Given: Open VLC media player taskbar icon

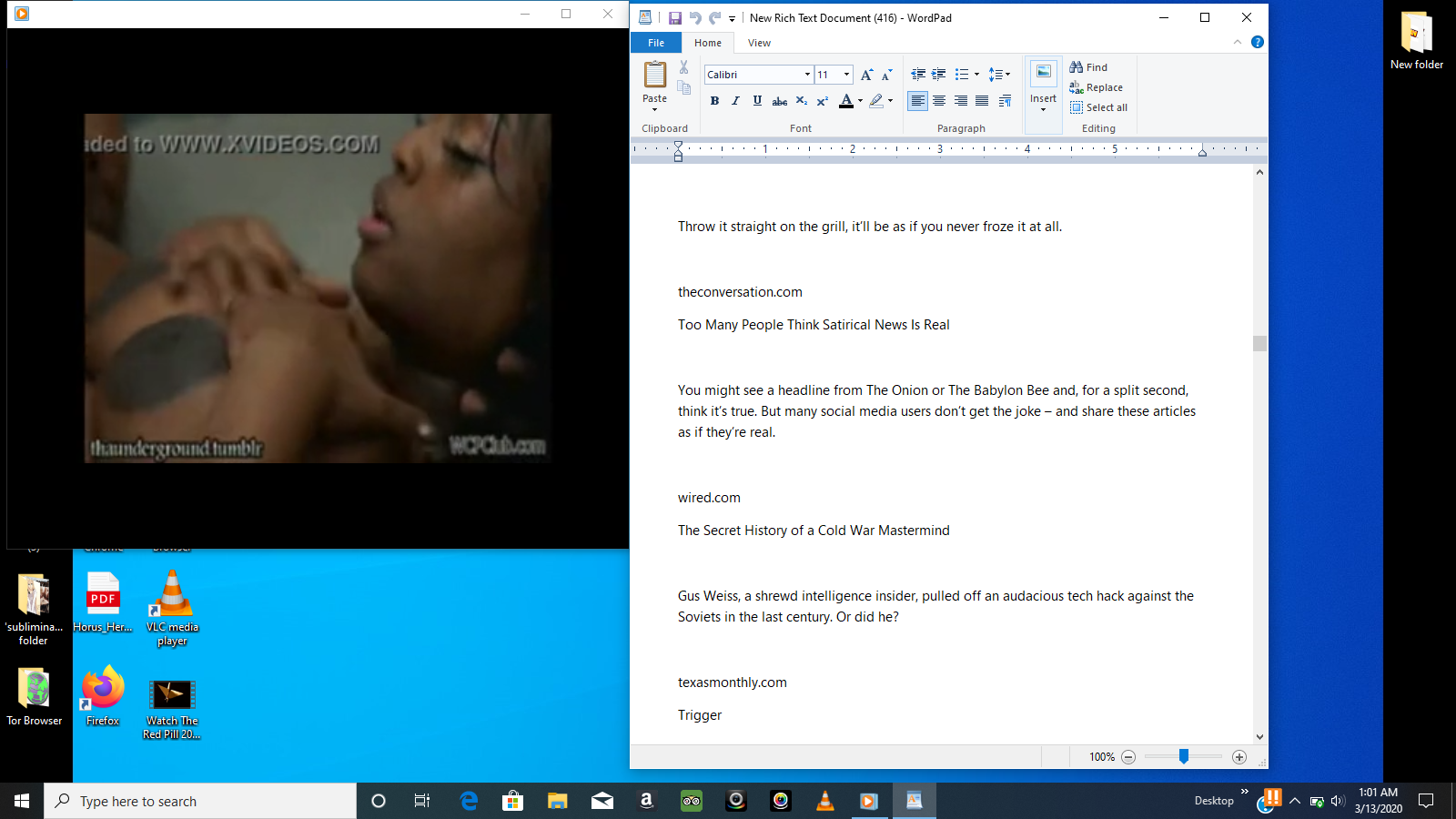Looking at the screenshot, I should click(x=825, y=801).
